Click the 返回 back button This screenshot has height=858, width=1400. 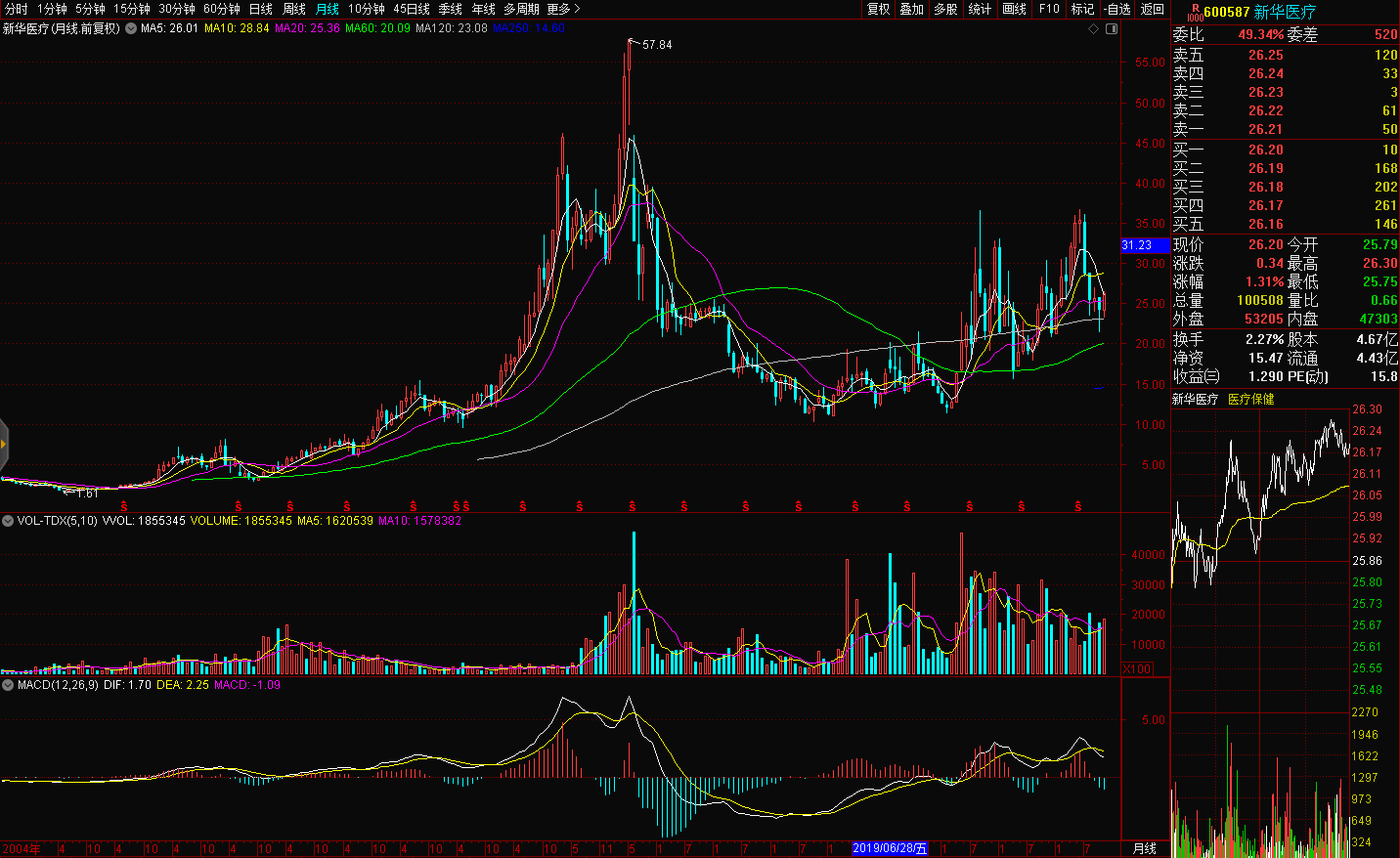pyautogui.click(x=1153, y=9)
